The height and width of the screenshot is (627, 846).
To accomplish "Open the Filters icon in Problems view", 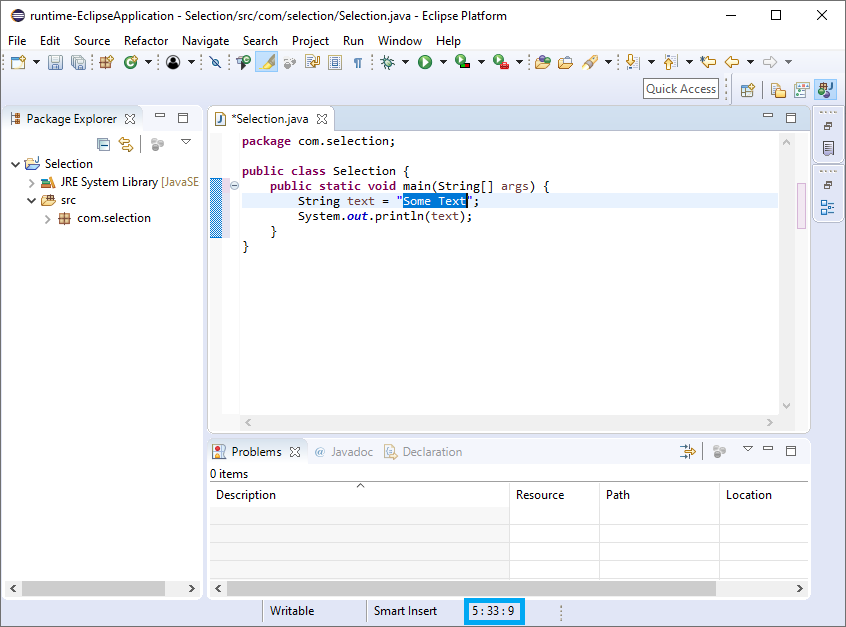I will tap(688, 451).
